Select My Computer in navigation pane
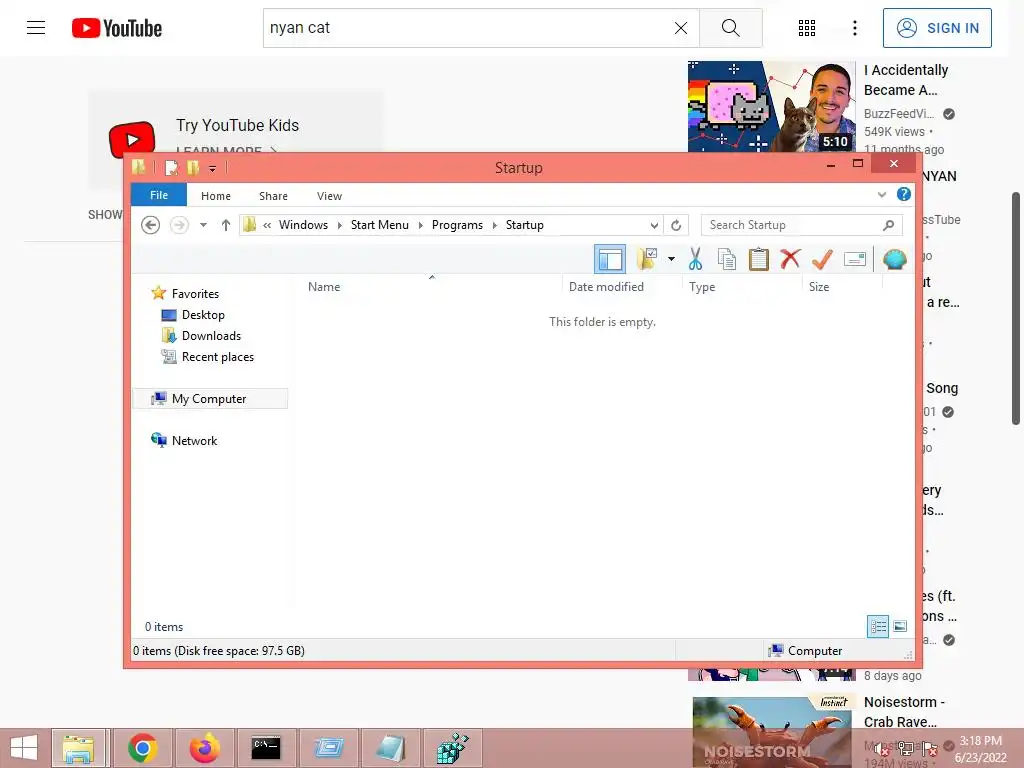 point(210,398)
